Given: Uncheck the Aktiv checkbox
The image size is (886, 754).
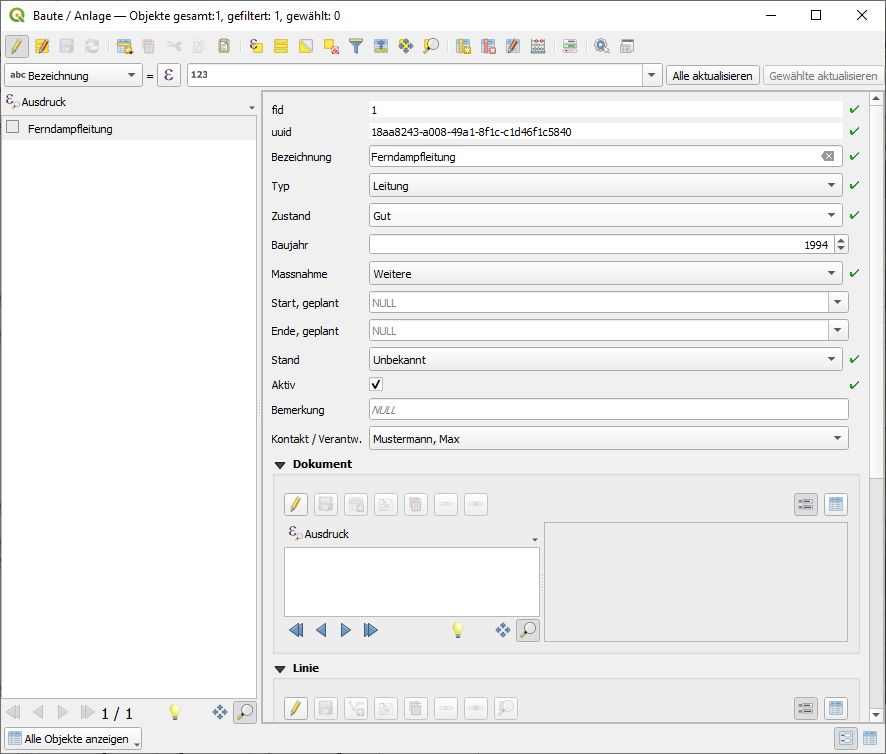Looking at the screenshot, I should coord(377,385).
